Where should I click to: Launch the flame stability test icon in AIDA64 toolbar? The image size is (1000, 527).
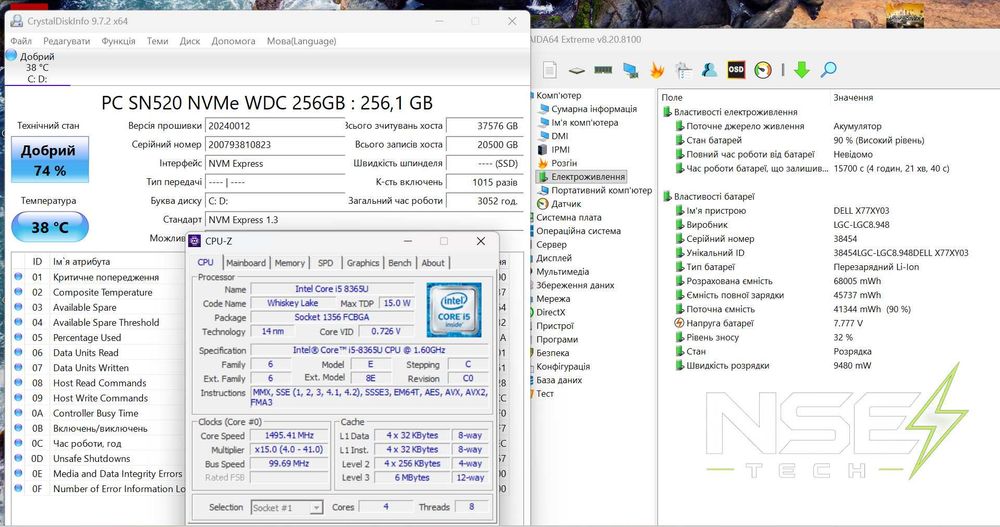(657, 70)
